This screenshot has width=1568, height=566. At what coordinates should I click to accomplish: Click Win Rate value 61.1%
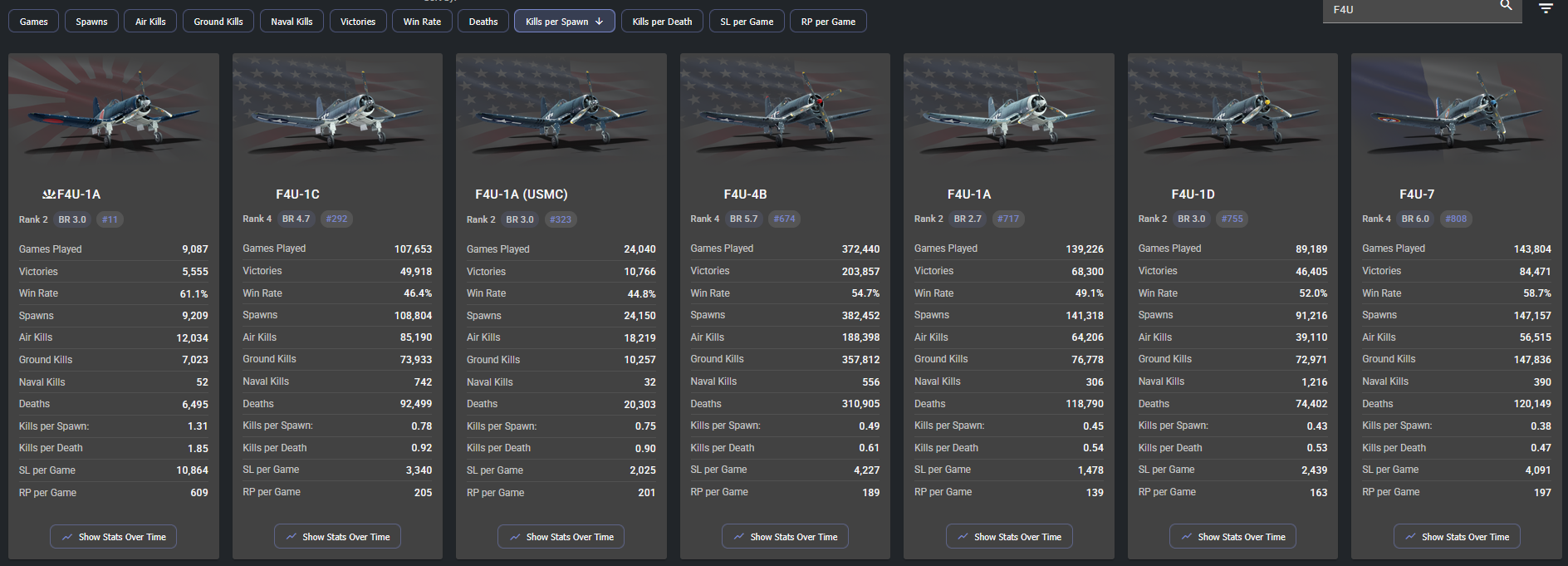coord(194,293)
